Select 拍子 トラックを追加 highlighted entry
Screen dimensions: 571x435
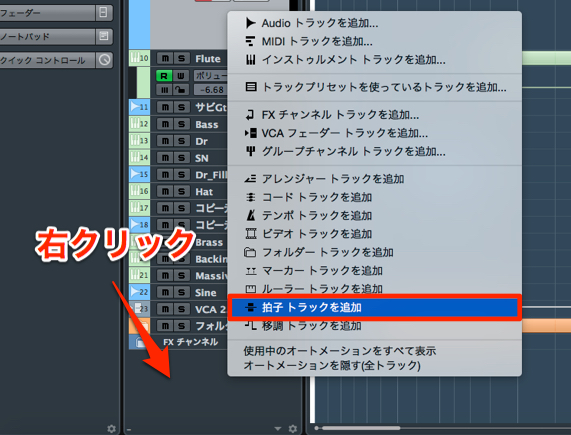[x=374, y=308]
